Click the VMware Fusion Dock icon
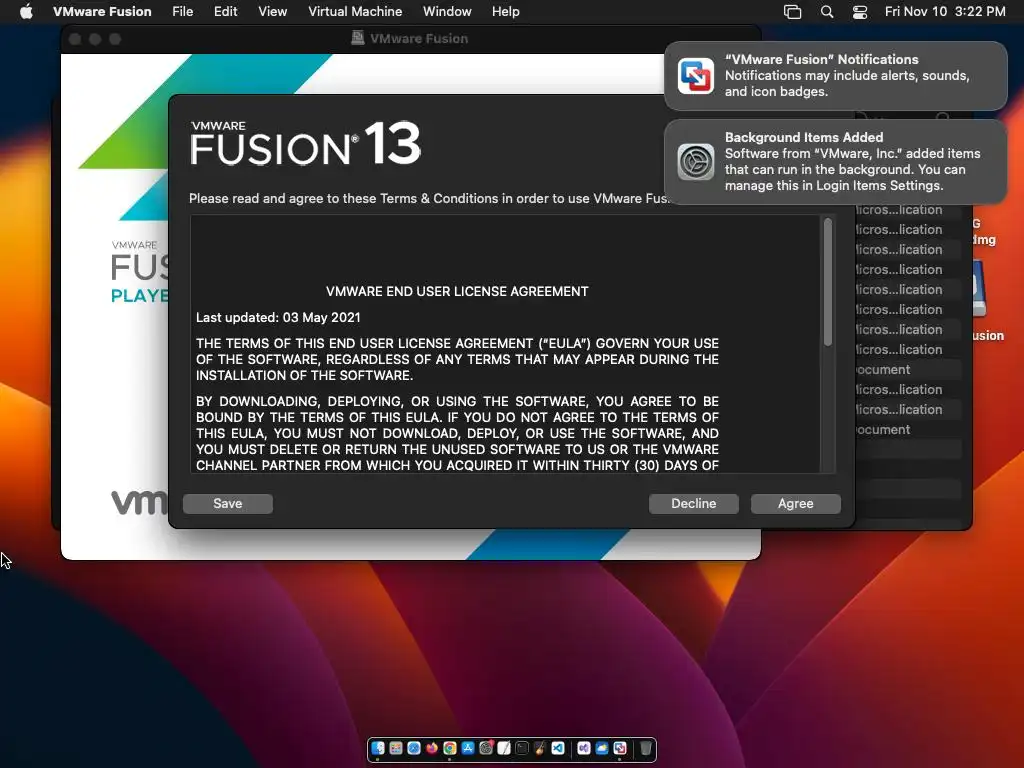 click(x=620, y=748)
